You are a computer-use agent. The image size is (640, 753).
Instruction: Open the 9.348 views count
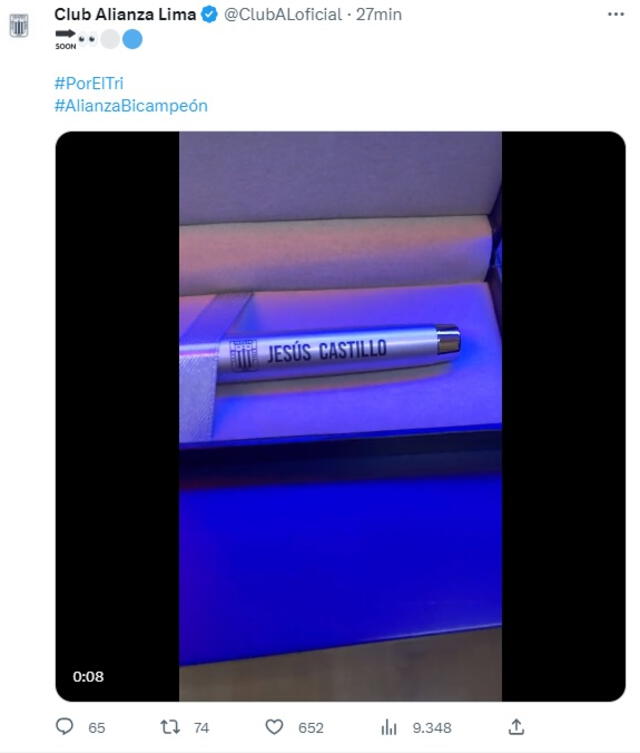432,728
